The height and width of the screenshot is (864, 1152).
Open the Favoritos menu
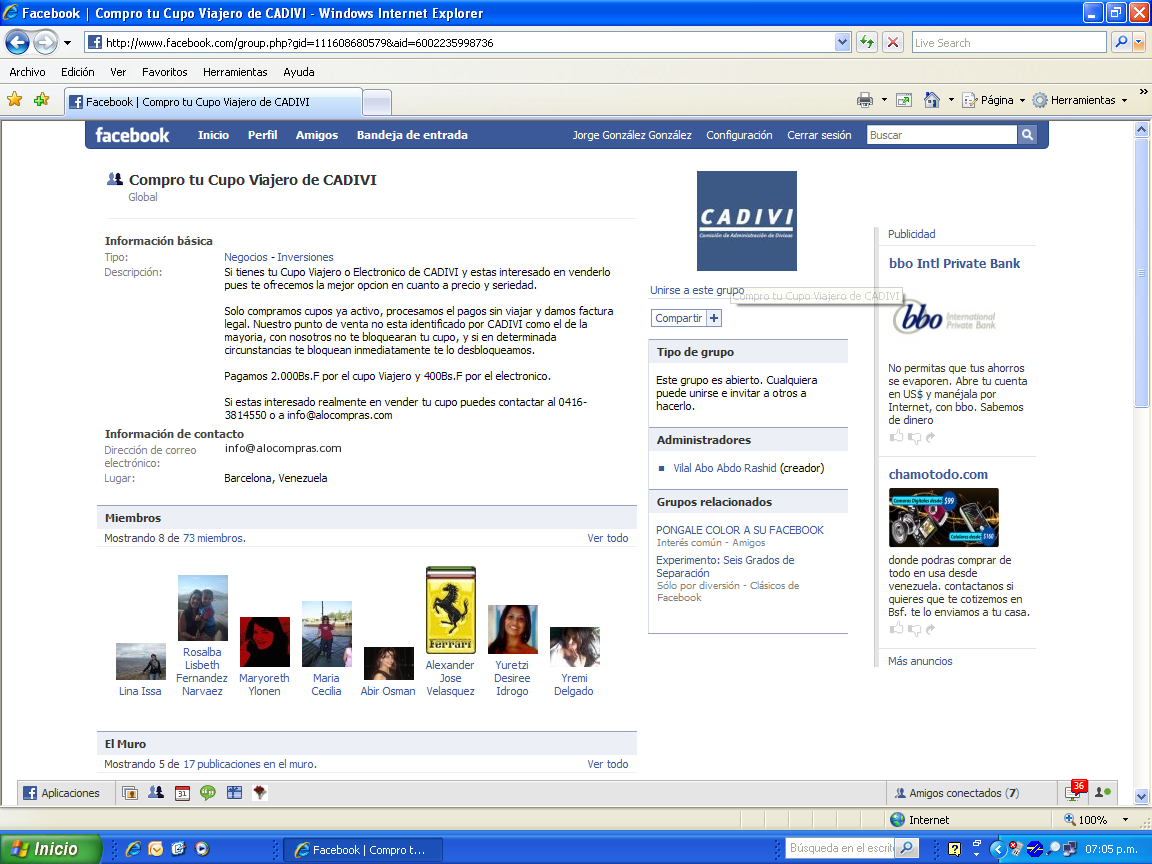164,72
